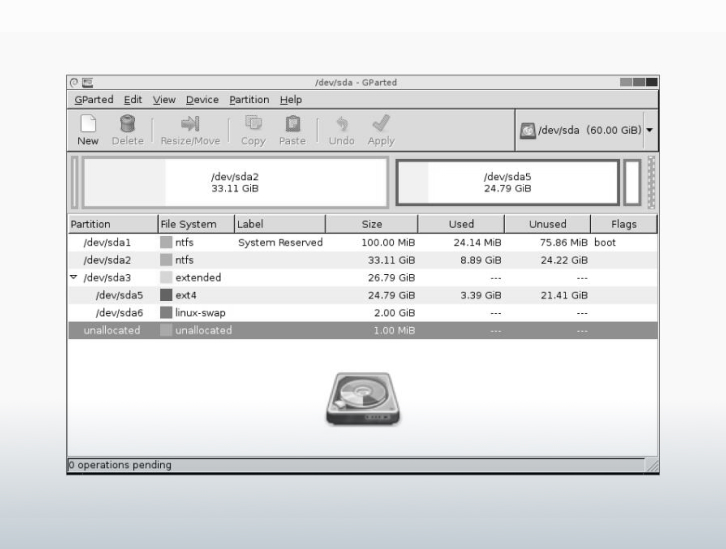
Task: Click the 24.22 GiB unused value
Action: point(564,260)
